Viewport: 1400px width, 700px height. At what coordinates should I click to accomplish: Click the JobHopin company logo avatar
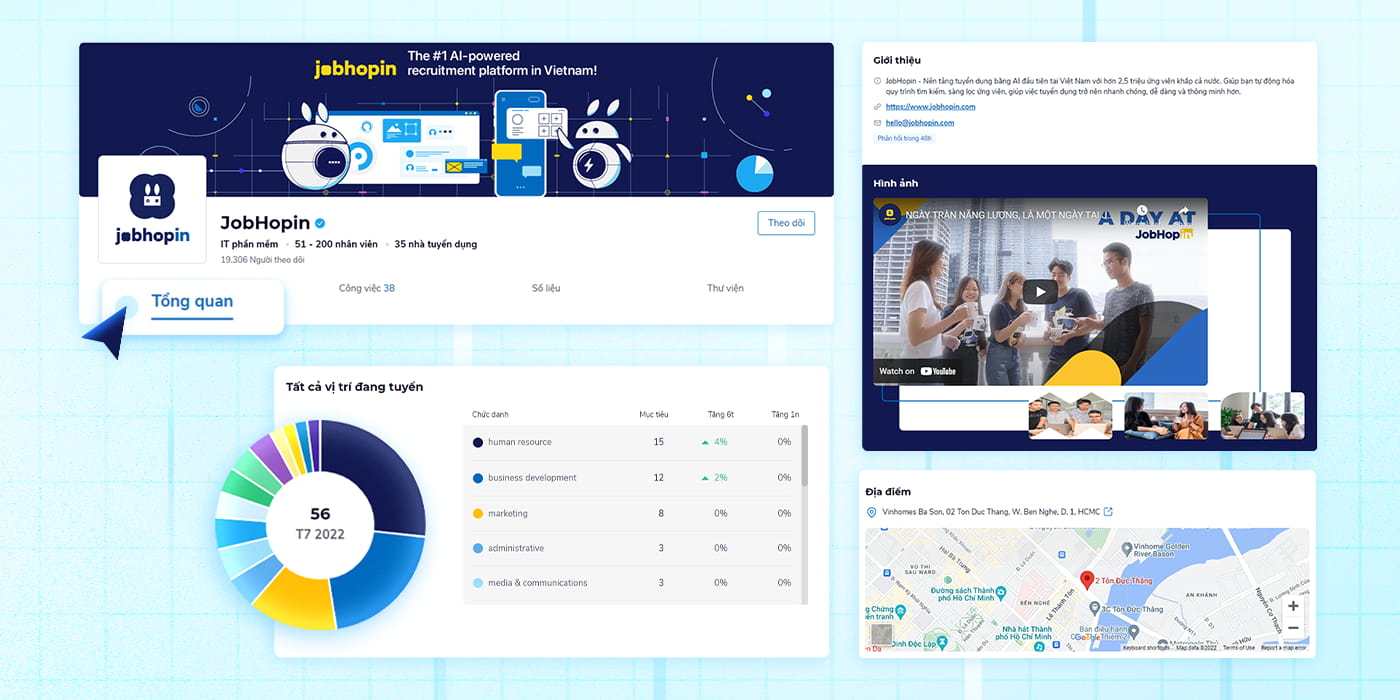152,210
